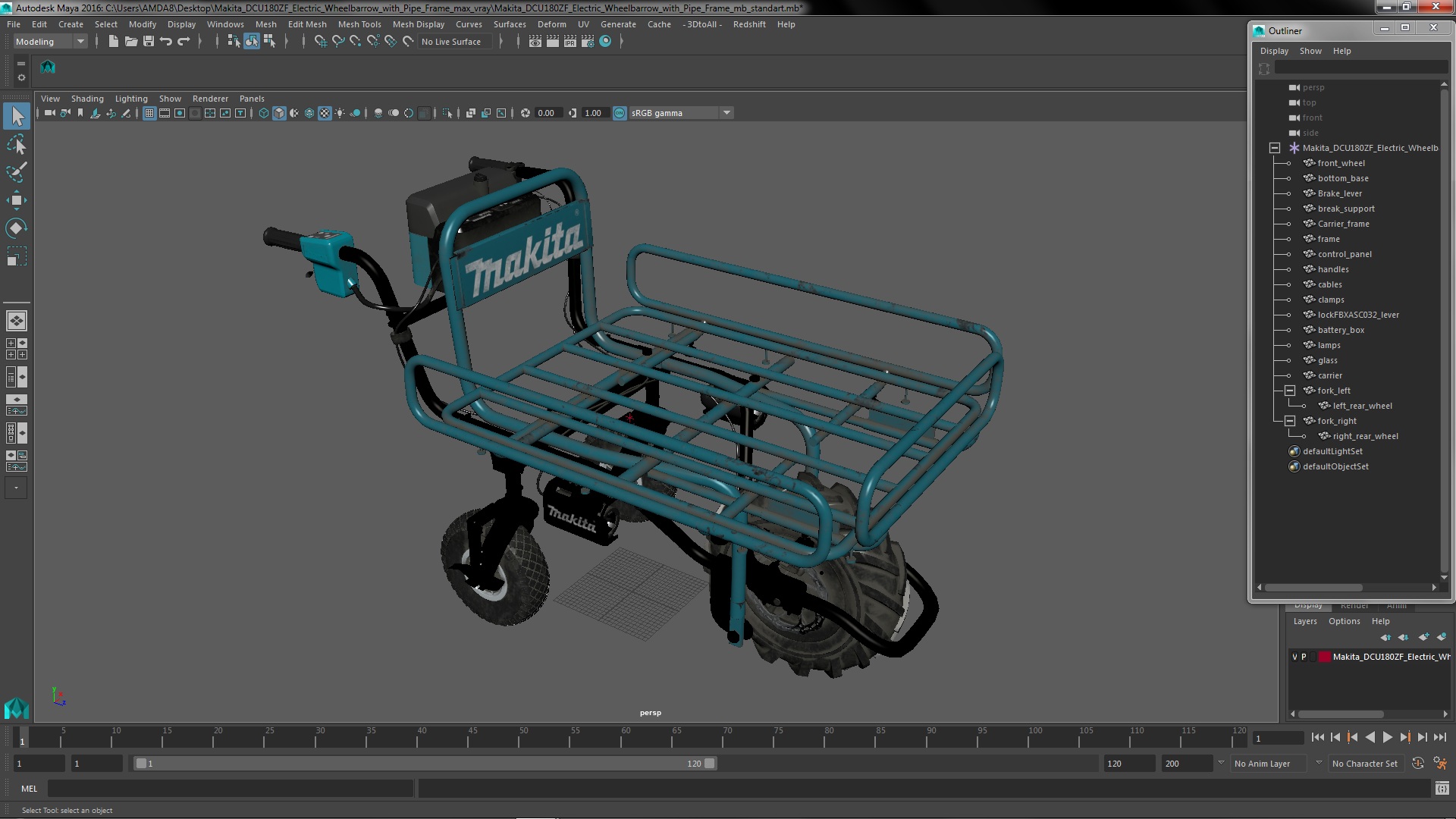Toggle layer visibility V box
Image resolution: width=1456 pixels, height=819 pixels.
[1294, 657]
